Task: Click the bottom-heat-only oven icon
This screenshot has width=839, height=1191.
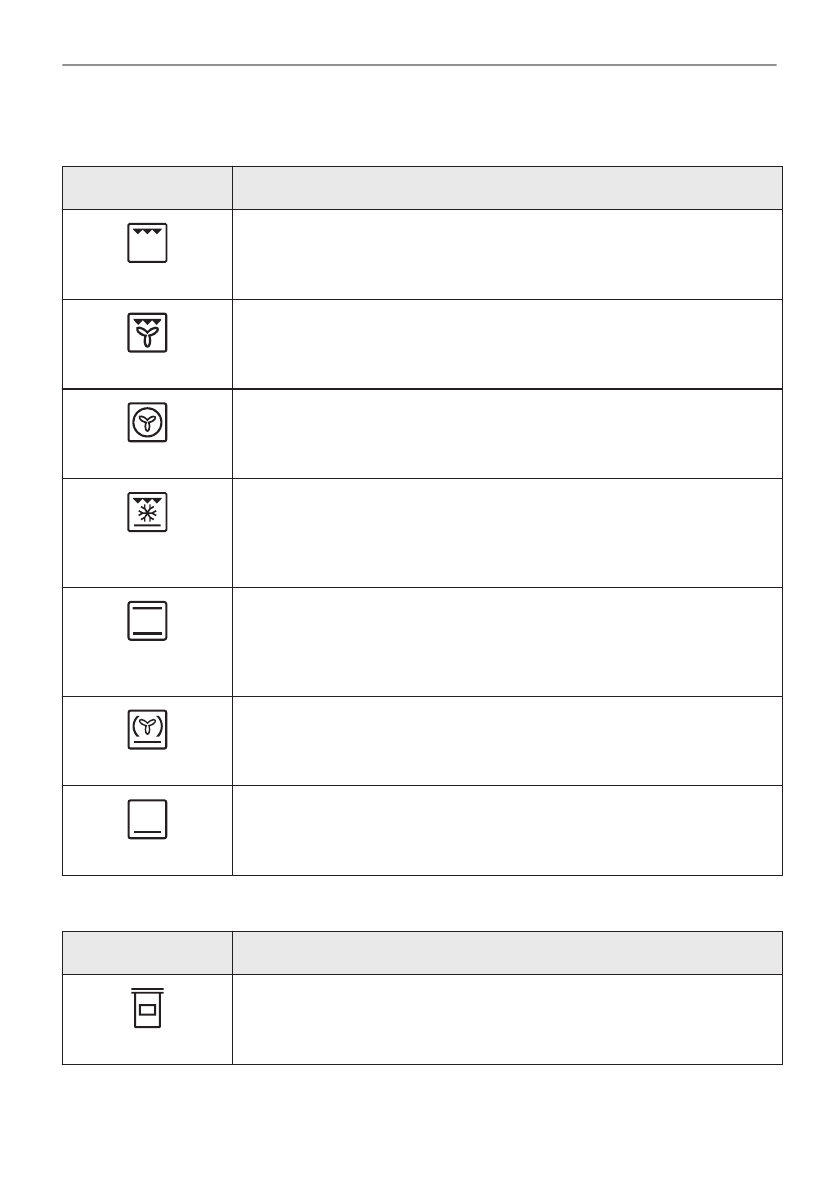Action: coord(148,820)
